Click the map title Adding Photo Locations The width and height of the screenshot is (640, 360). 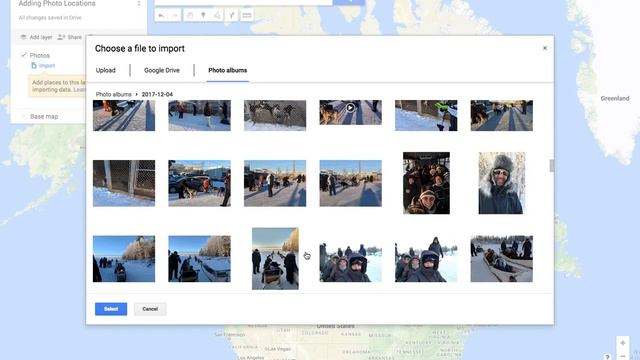57,4
